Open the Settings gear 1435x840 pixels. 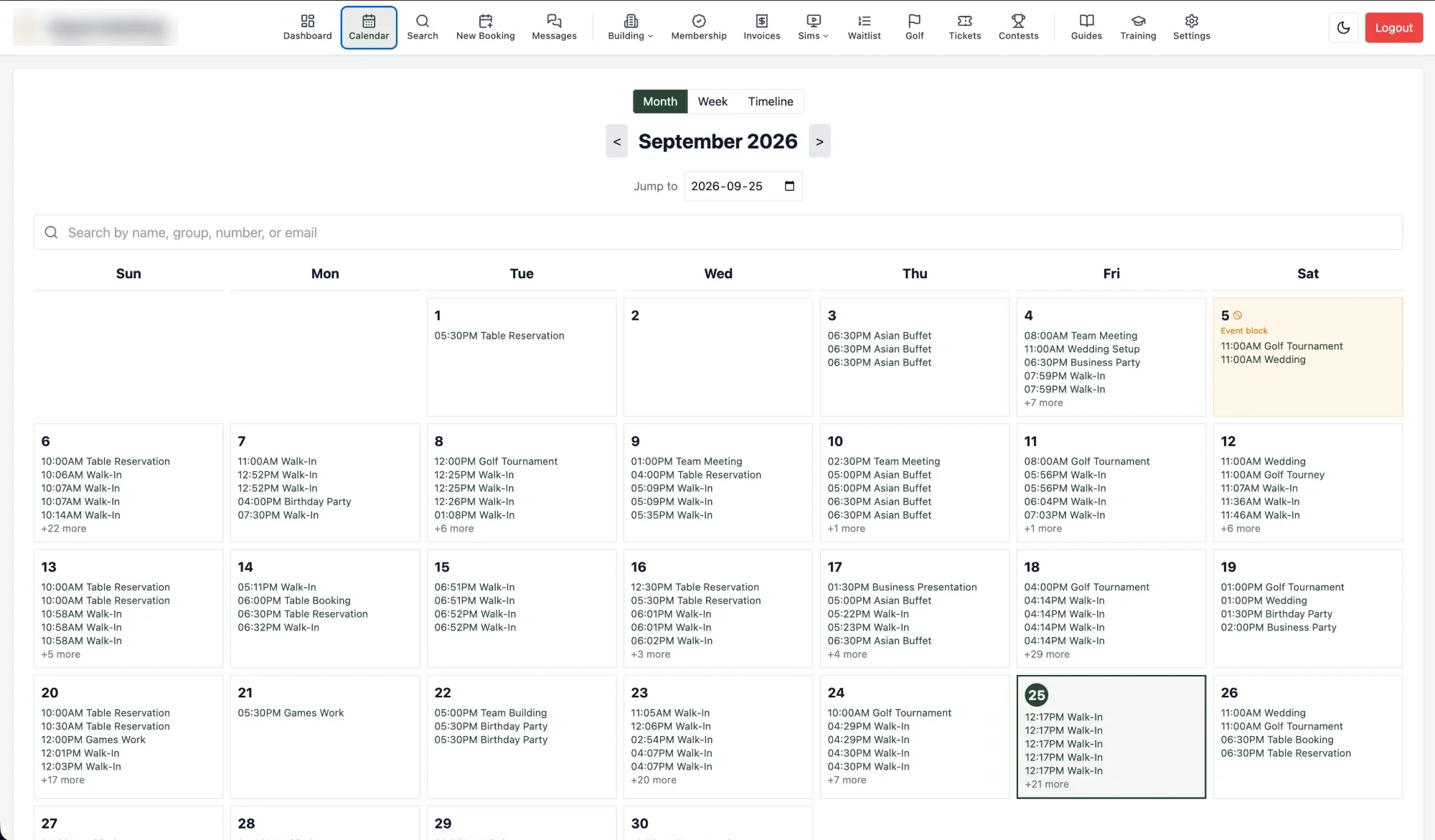tap(1191, 27)
